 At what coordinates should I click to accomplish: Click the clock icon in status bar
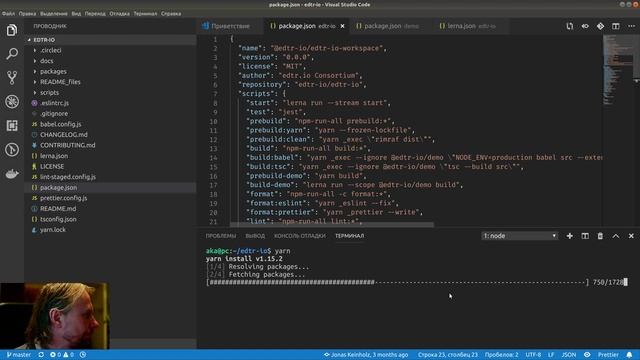(83, 355)
